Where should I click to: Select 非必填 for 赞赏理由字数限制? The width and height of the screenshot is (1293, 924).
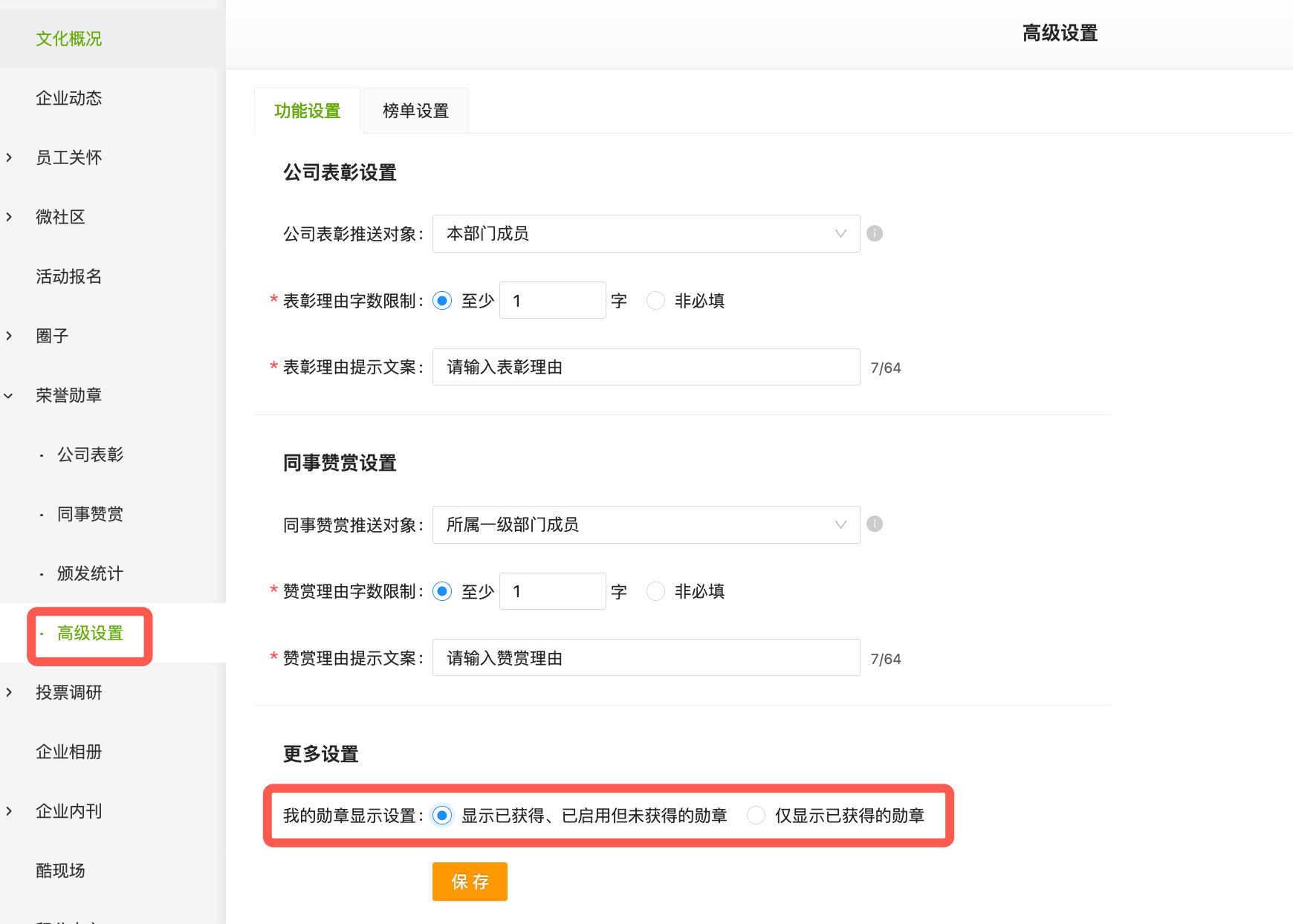pos(655,591)
